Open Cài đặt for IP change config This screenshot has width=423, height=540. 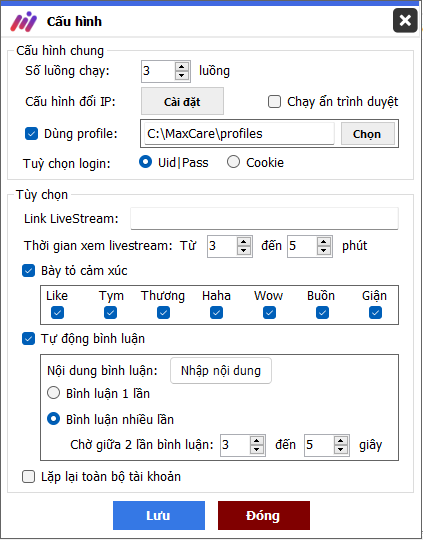click(182, 101)
